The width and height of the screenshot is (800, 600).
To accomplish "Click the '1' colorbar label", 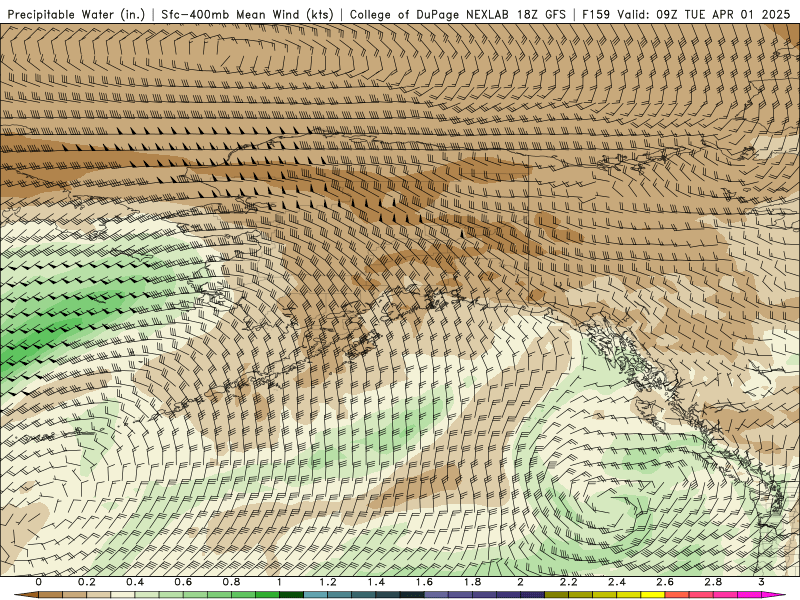I will point(279,582).
